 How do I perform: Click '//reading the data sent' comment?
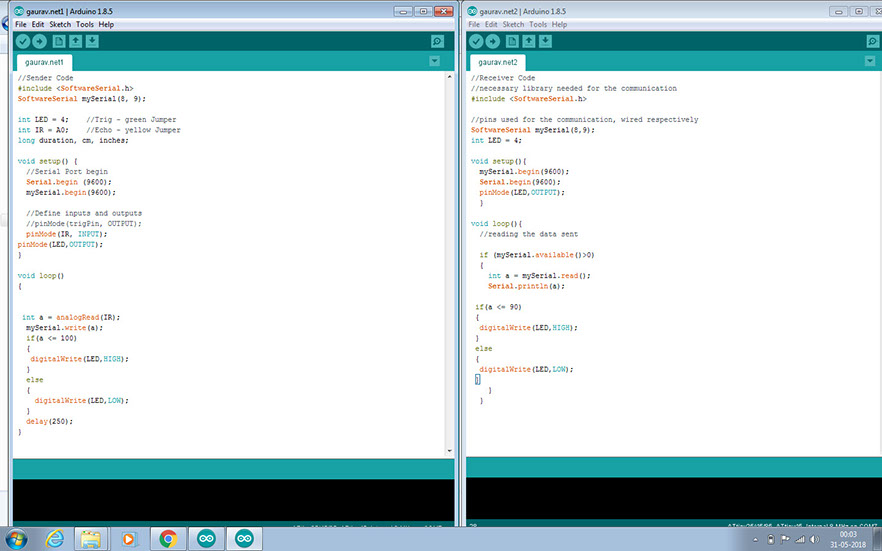coord(529,234)
